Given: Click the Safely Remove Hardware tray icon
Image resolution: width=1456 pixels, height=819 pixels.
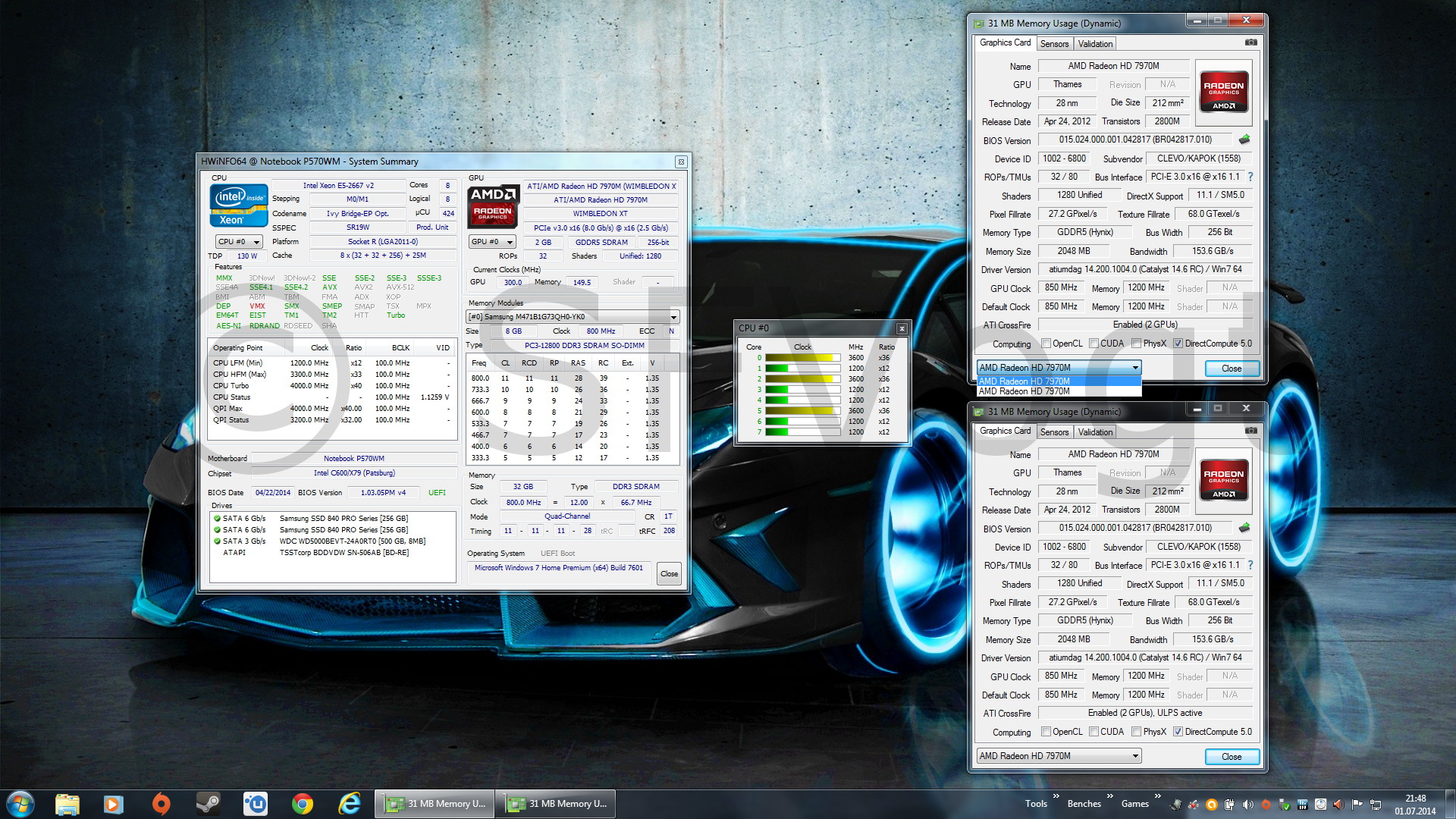Looking at the screenshot, I should pos(1284,805).
